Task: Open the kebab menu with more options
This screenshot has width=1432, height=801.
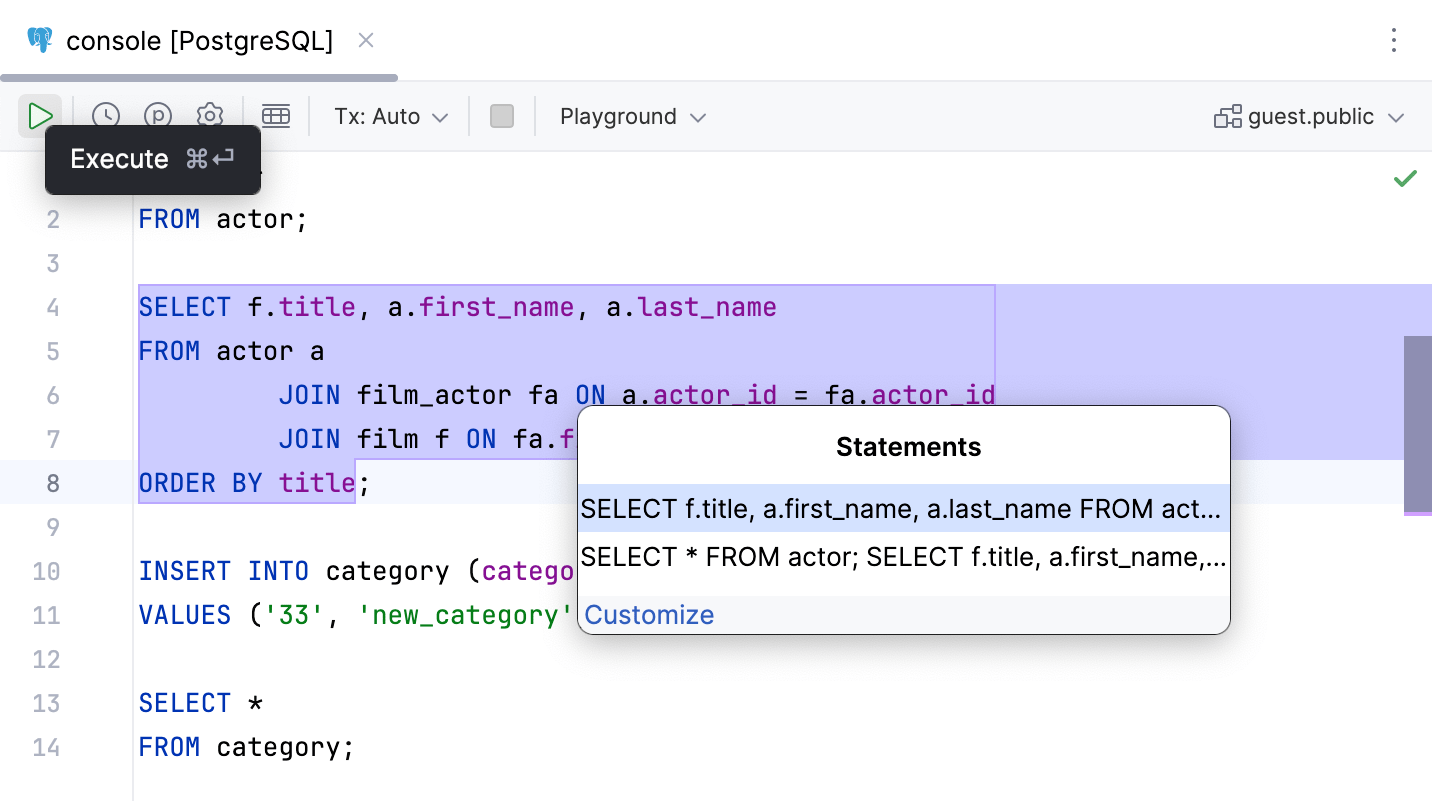Action: click(x=1394, y=41)
